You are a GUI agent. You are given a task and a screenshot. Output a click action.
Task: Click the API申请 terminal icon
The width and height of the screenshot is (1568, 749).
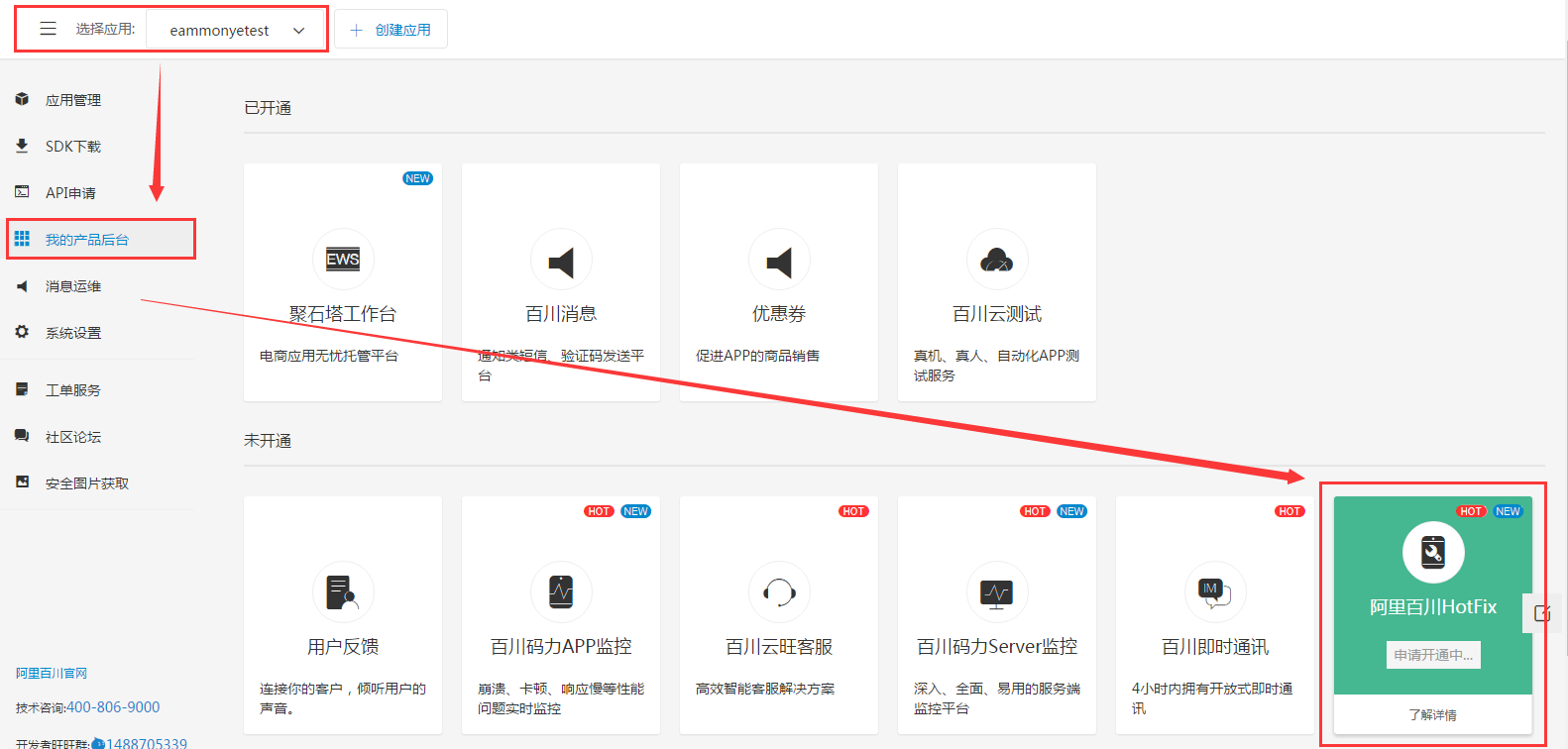click(x=22, y=192)
